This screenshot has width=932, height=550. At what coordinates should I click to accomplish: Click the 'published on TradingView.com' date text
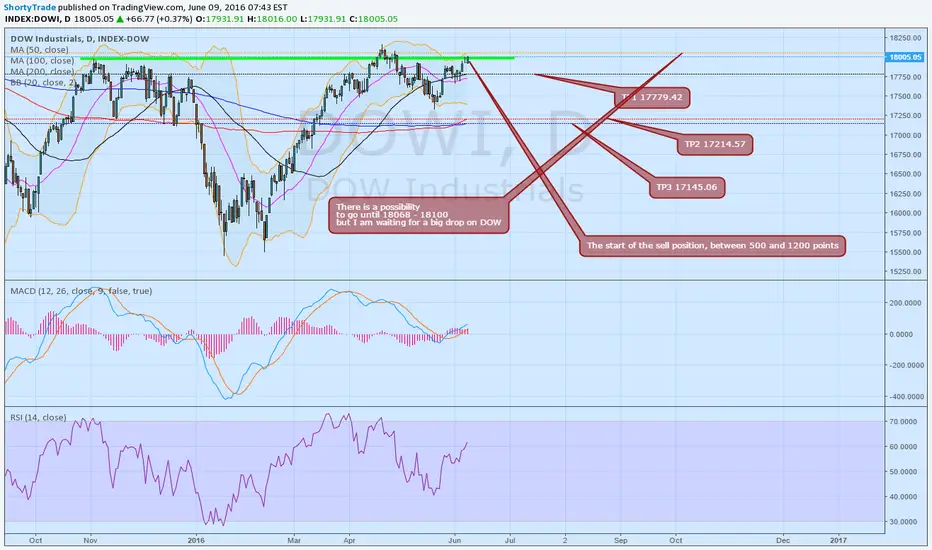tap(172, 8)
